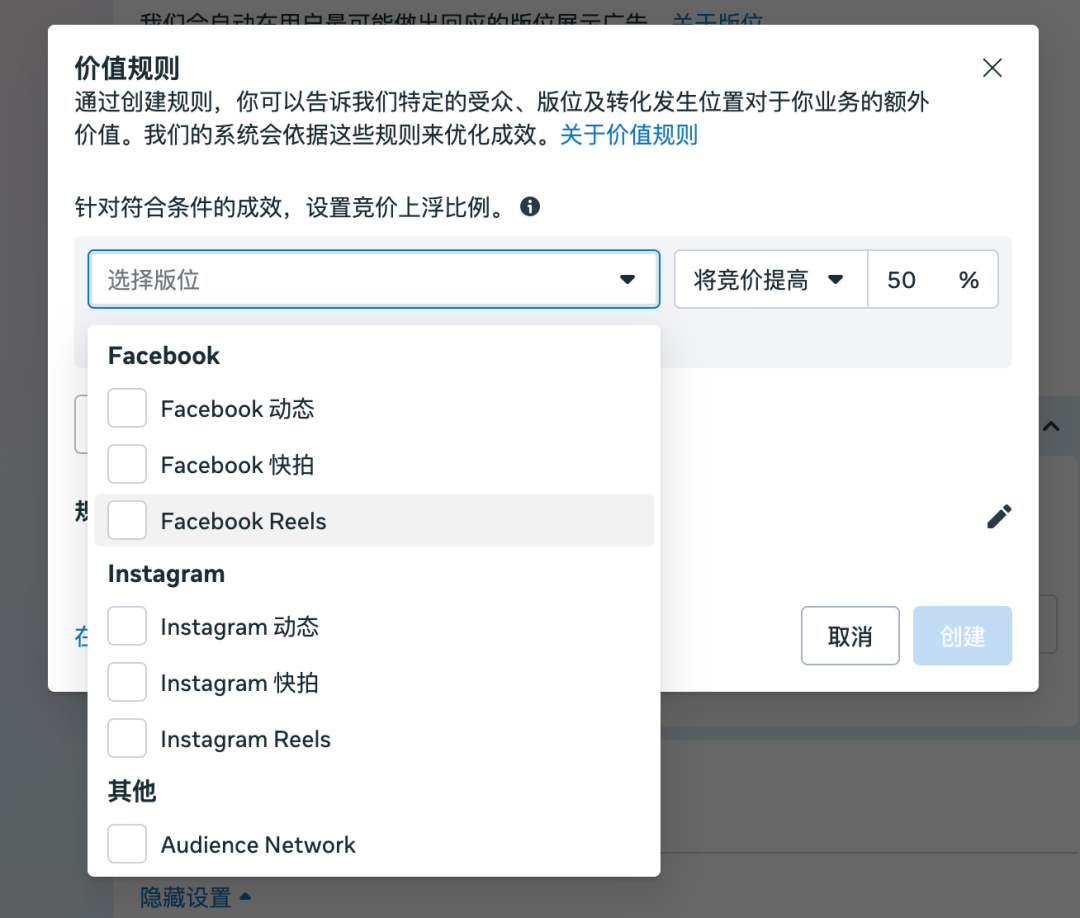Check the Instagram Reels checkbox
This screenshot has height=918, width=1080.
point(127,738)
